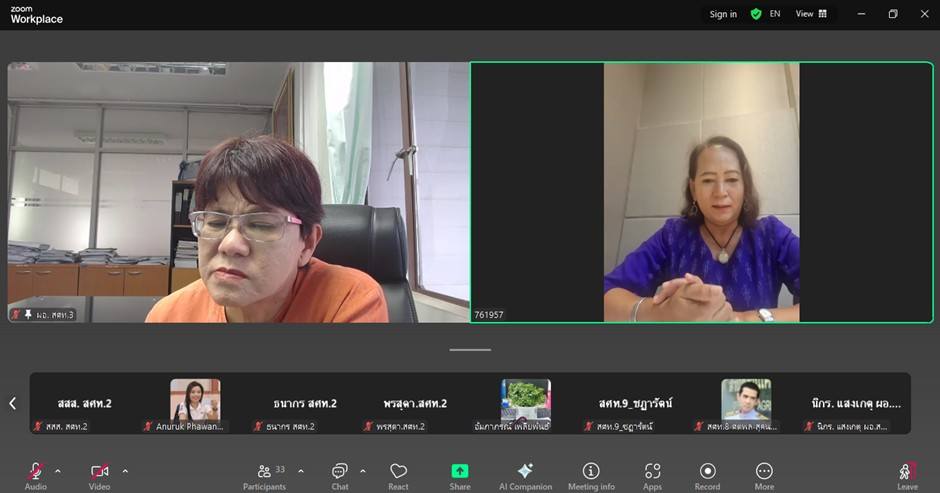
Task: Launch the AI Companion
Action: (525, 473)
